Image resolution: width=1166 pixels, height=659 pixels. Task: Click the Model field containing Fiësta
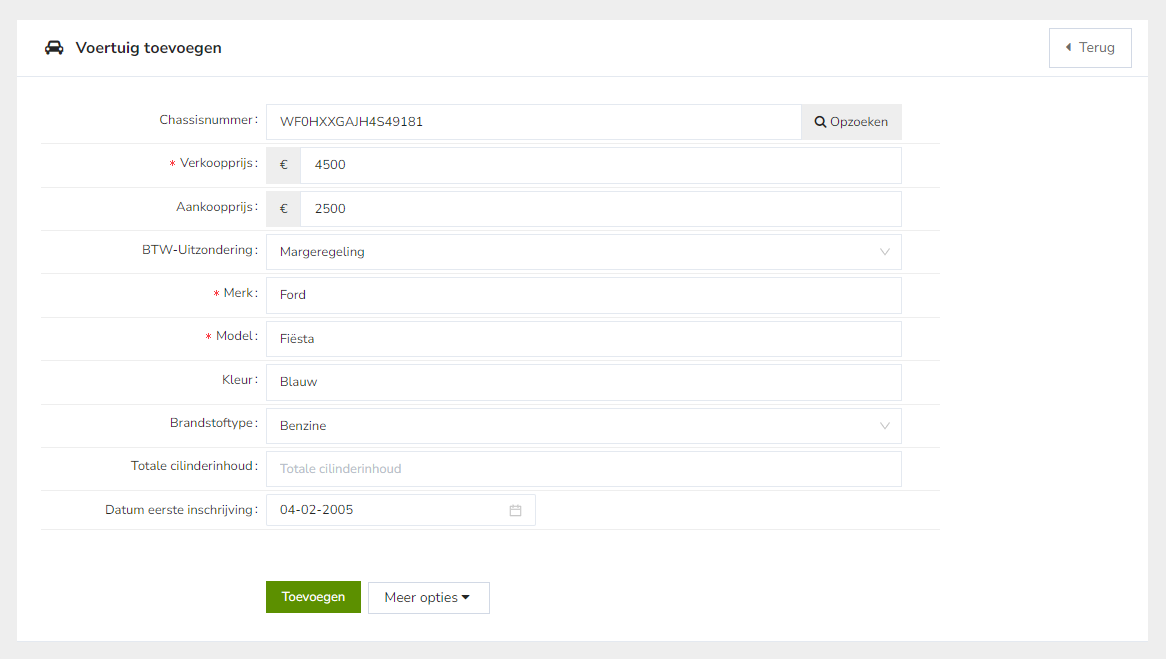[584, 339]
